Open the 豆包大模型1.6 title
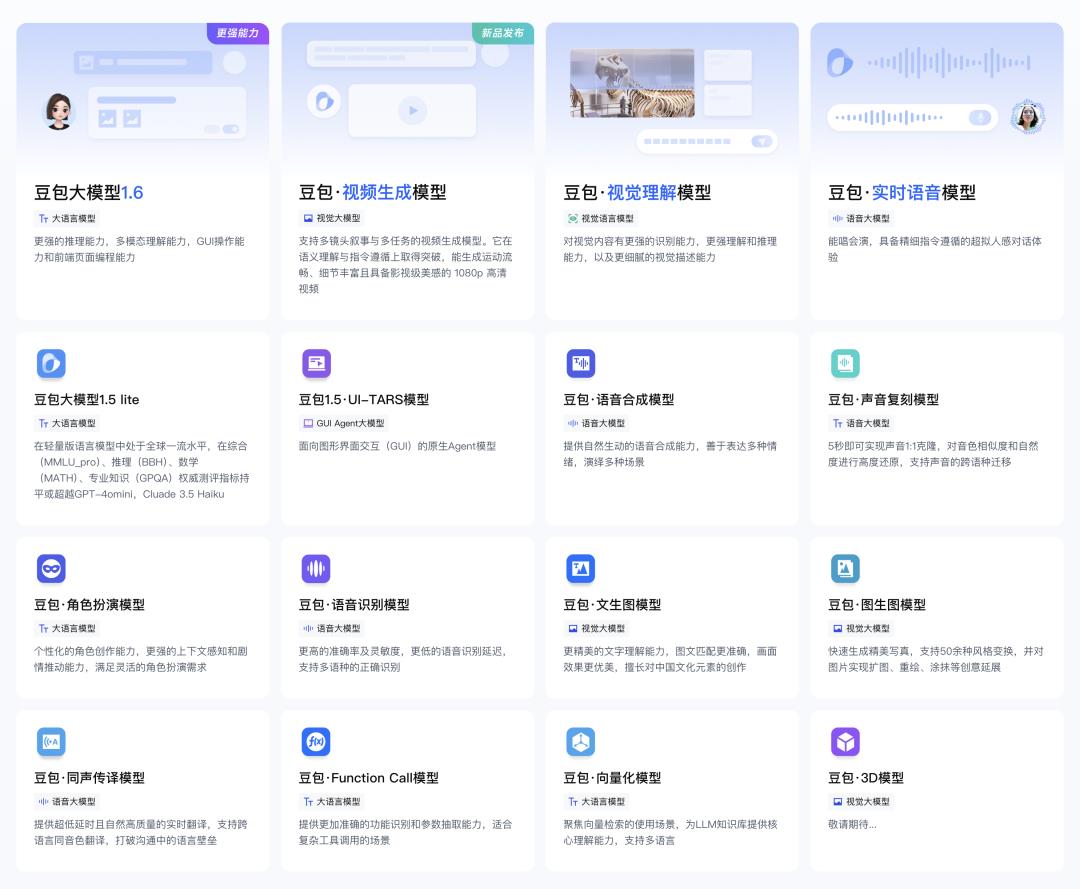Image resolution: width=1080 pixels, height=889 pixels. 89,192
